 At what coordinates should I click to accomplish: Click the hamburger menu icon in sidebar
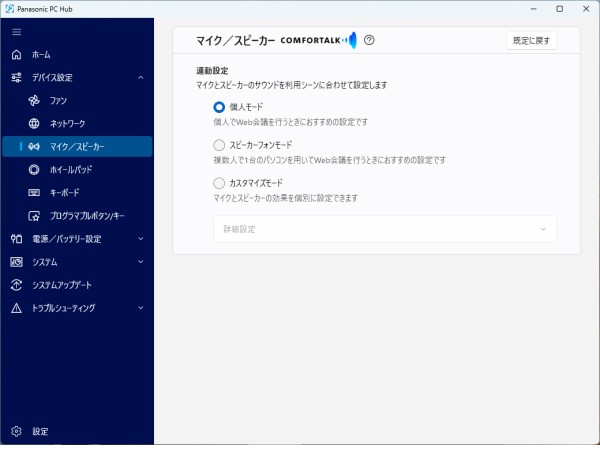pos(16,32)
